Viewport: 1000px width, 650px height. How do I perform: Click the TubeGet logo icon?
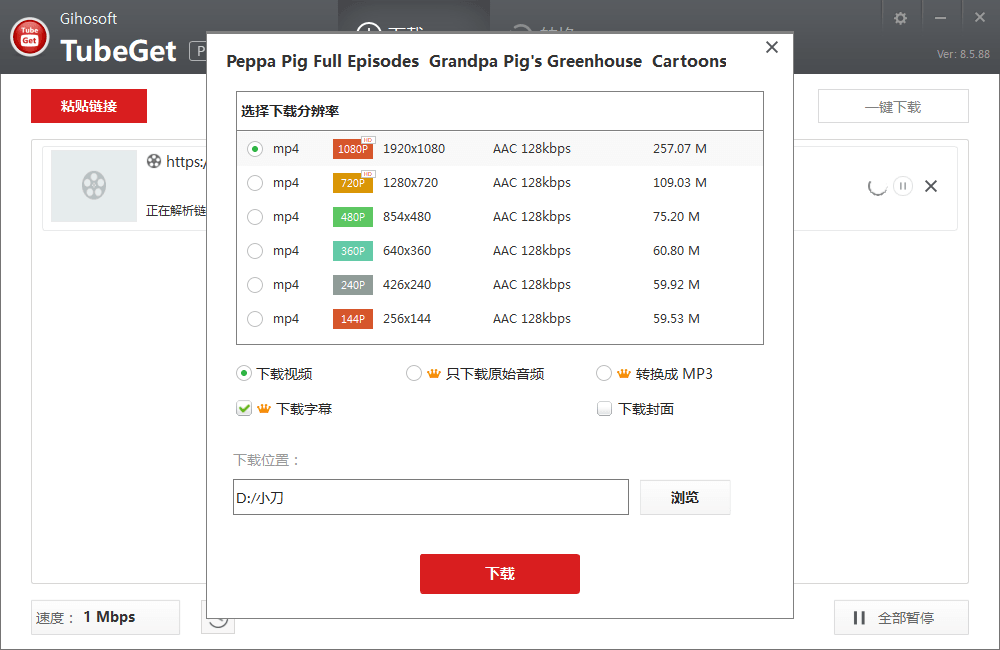pos(30,37)
